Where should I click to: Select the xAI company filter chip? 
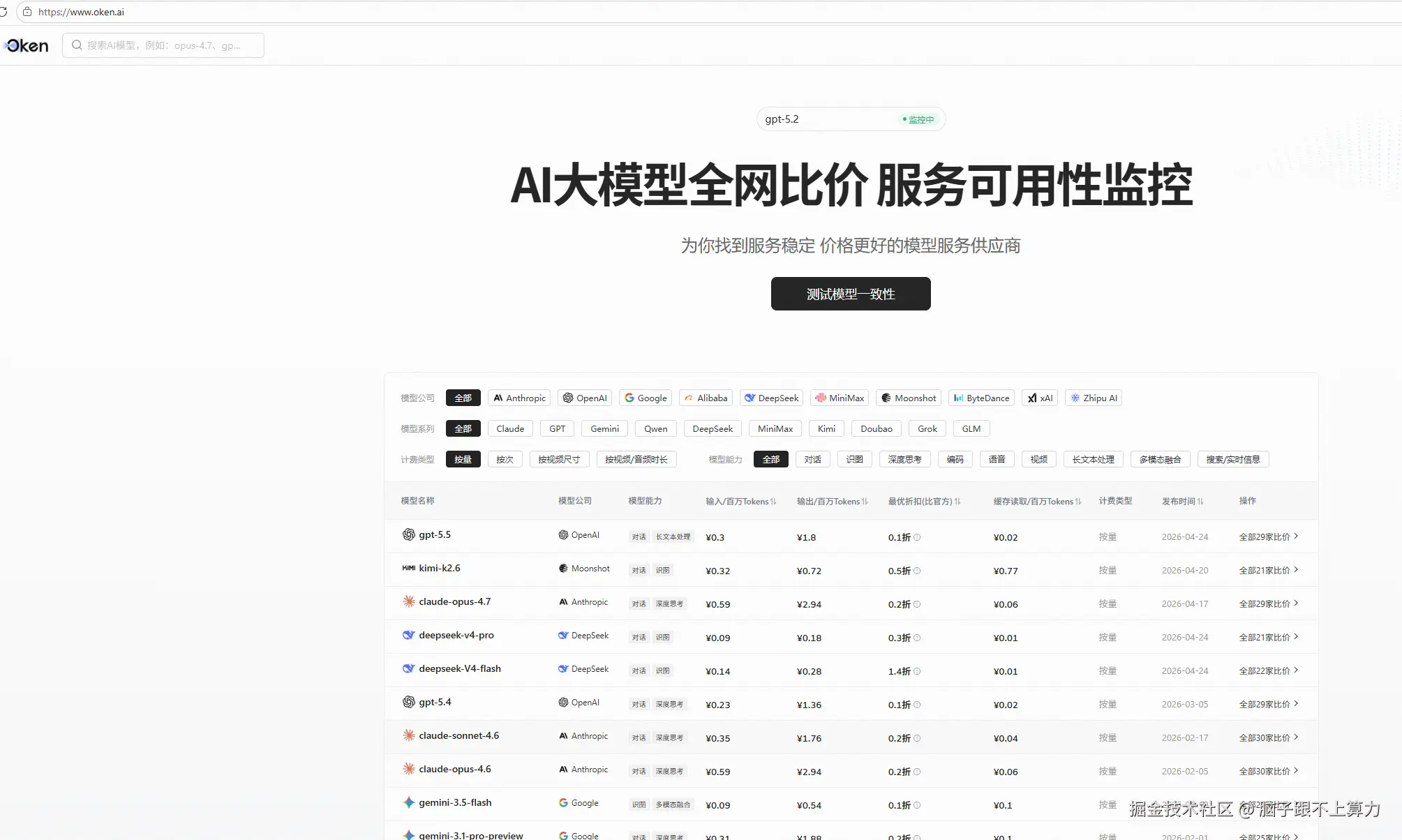point(1040,398)
